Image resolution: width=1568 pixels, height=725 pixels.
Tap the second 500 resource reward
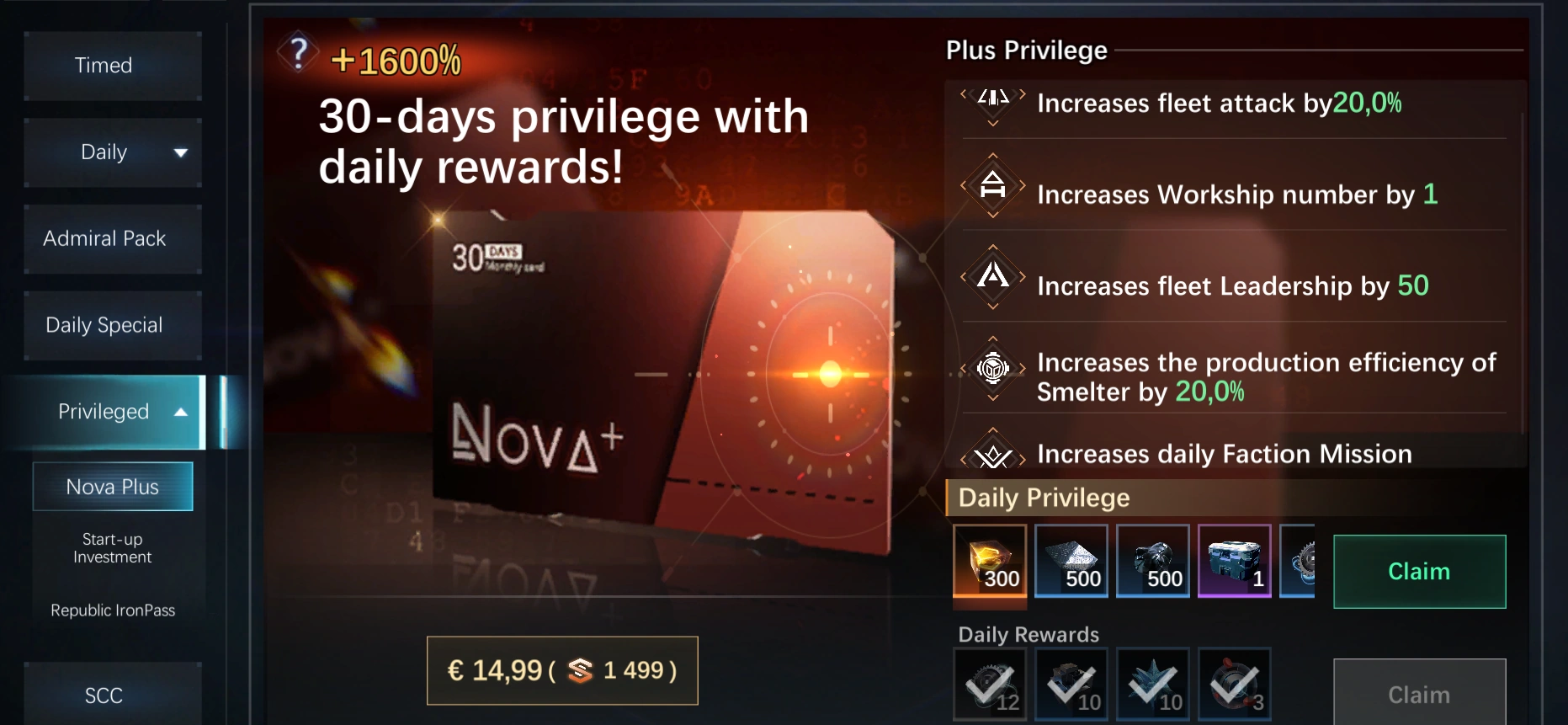tap(1153, 561)
